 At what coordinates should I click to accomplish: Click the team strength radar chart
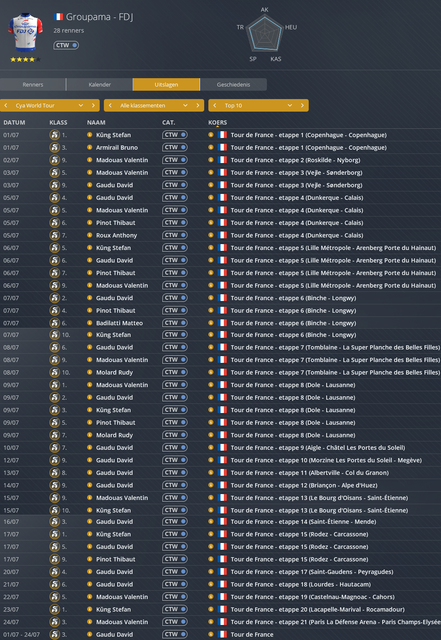265,33
